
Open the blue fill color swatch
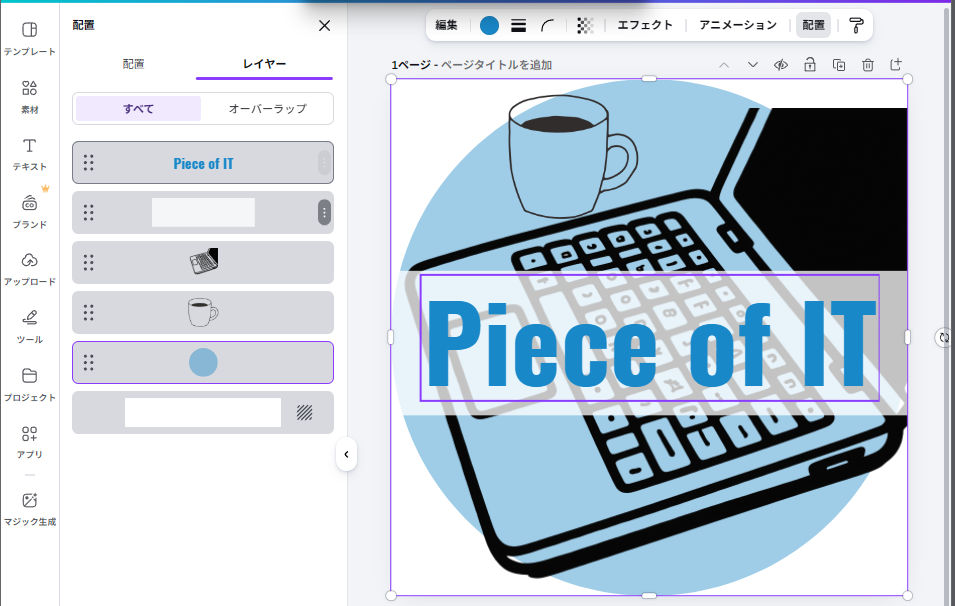489,25
